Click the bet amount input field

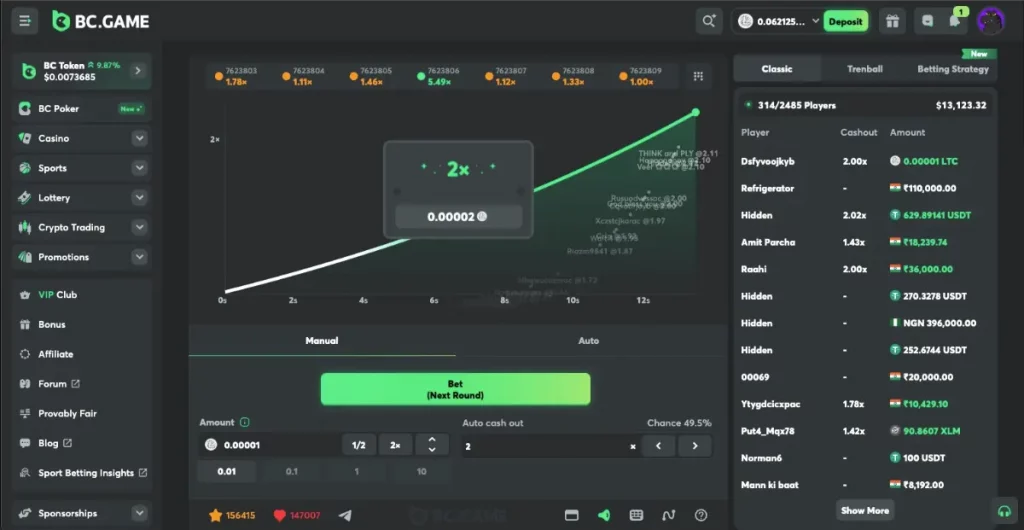click(x=269, y=445)
